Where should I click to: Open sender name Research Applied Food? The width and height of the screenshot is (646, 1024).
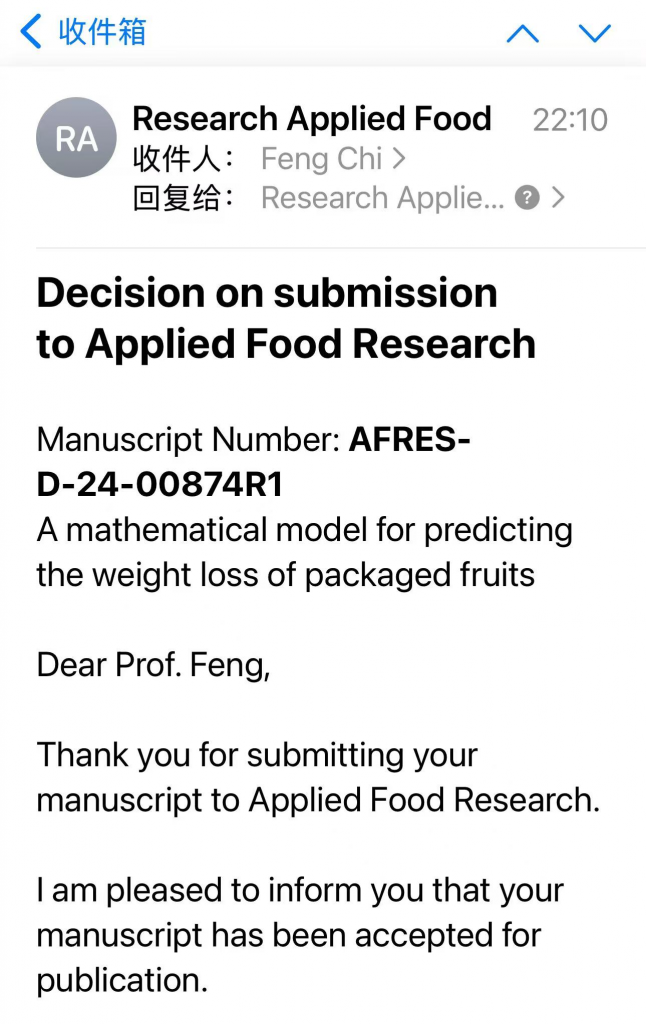click(x=312, y=119)
